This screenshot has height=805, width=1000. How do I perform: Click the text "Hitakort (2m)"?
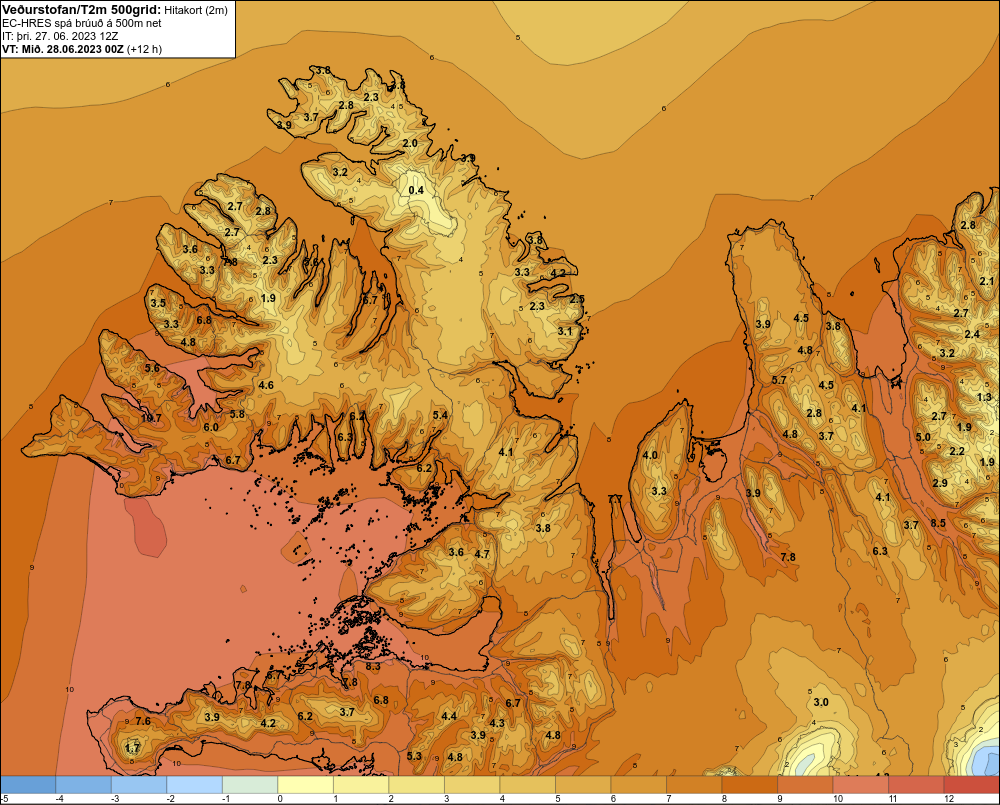point(196,10)
